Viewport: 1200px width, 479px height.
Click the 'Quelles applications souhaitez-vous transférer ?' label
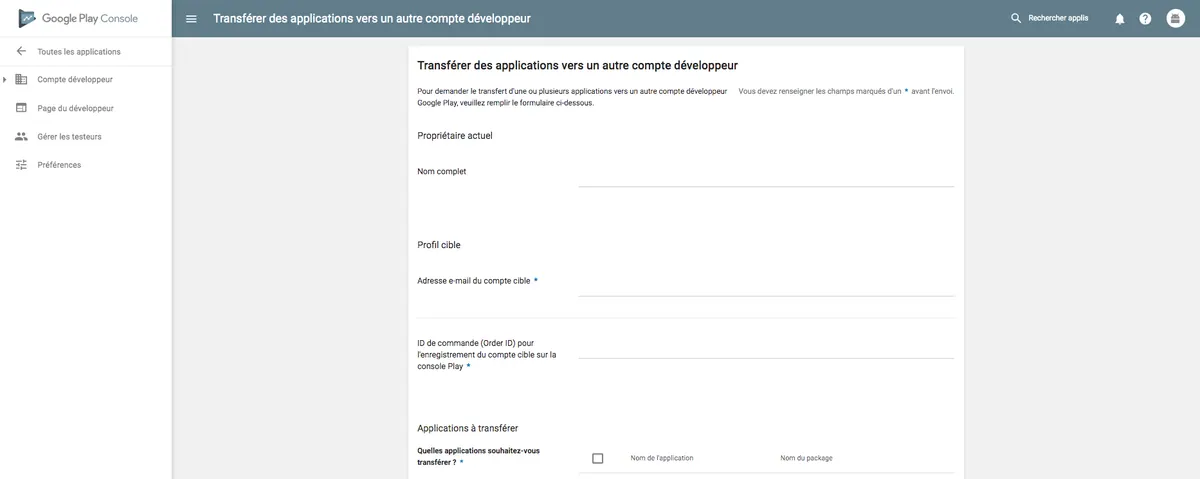click(478, 456)
